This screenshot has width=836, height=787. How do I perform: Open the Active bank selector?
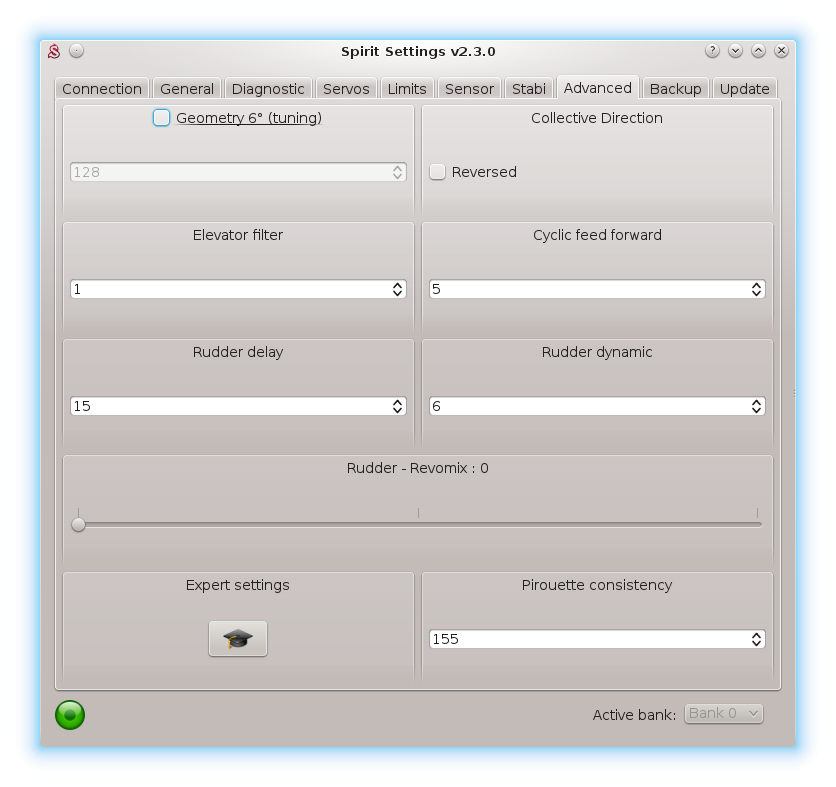[x=723, y=713]
